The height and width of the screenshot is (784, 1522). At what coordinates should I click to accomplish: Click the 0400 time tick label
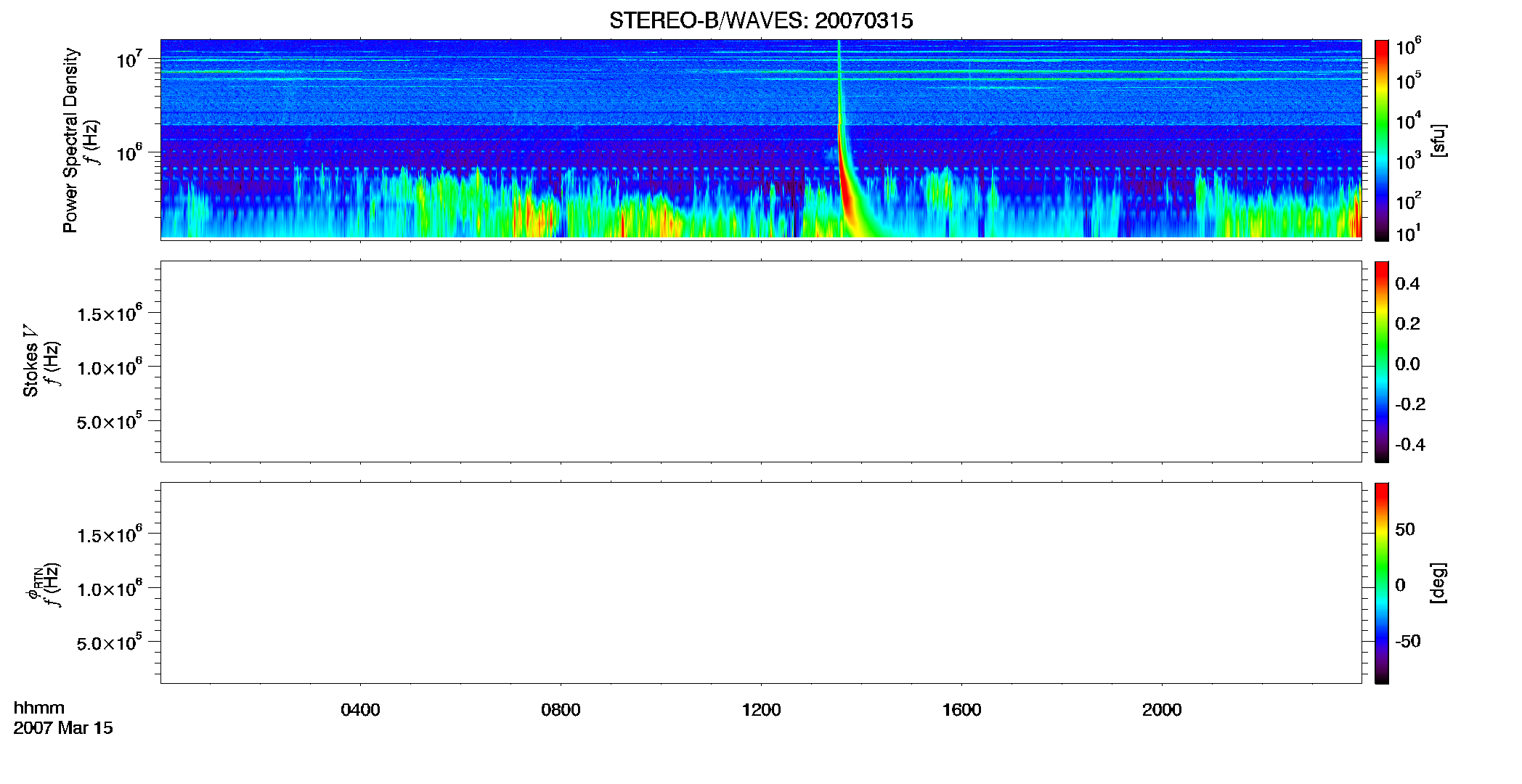coord(360,710)
